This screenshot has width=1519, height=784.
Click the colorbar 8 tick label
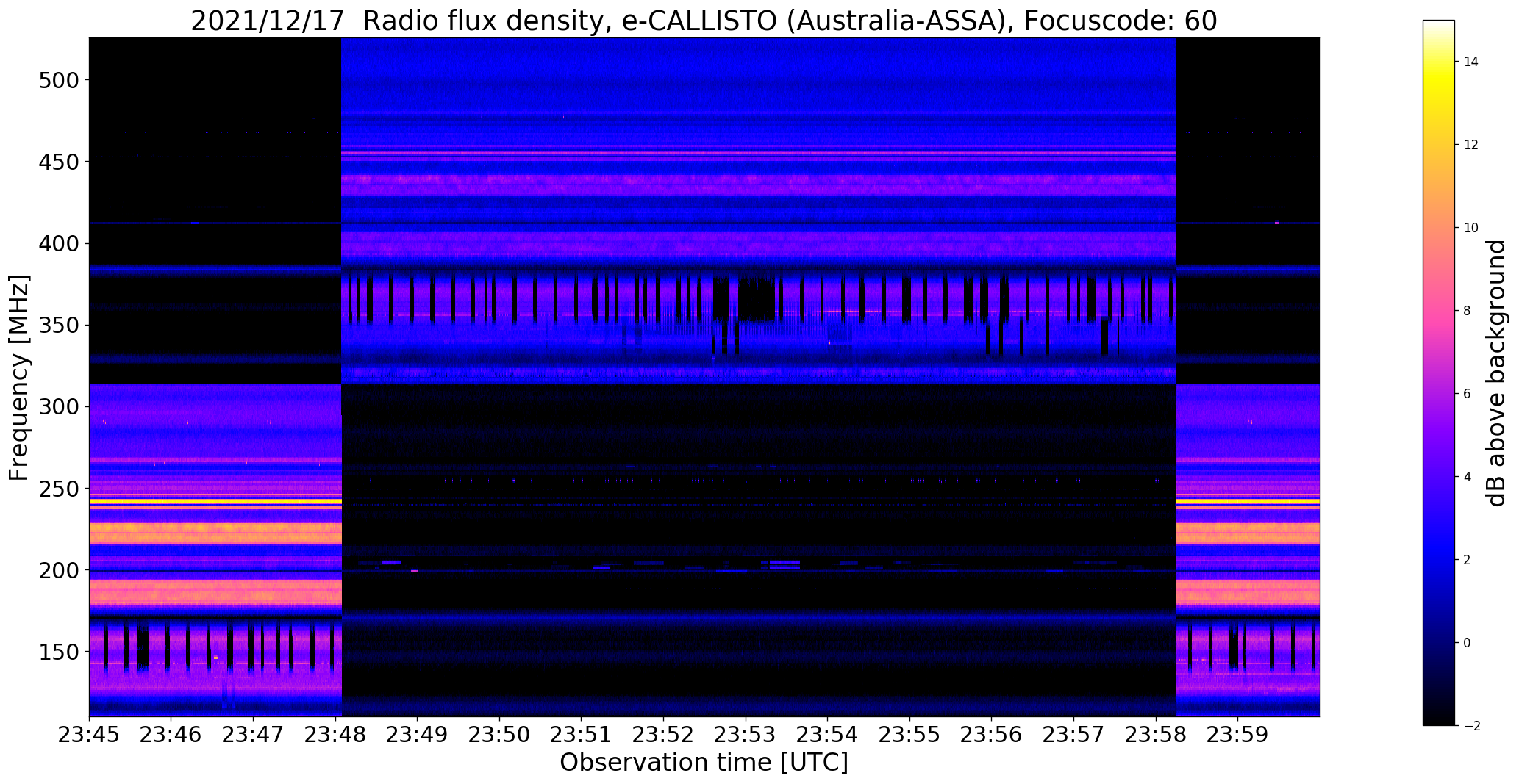coord(1467,311)
